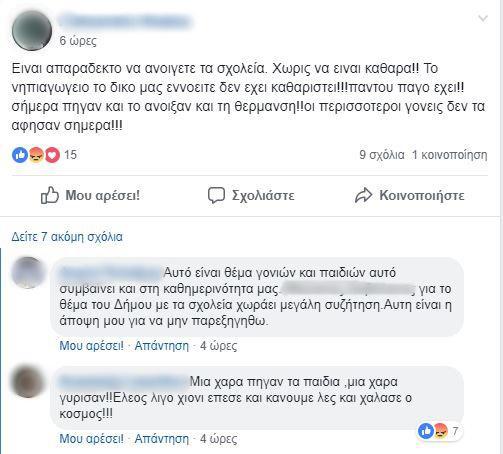Click the angry face reaction icon under post
This screenshot has width=503, height=454.
(x=36, y=155)
